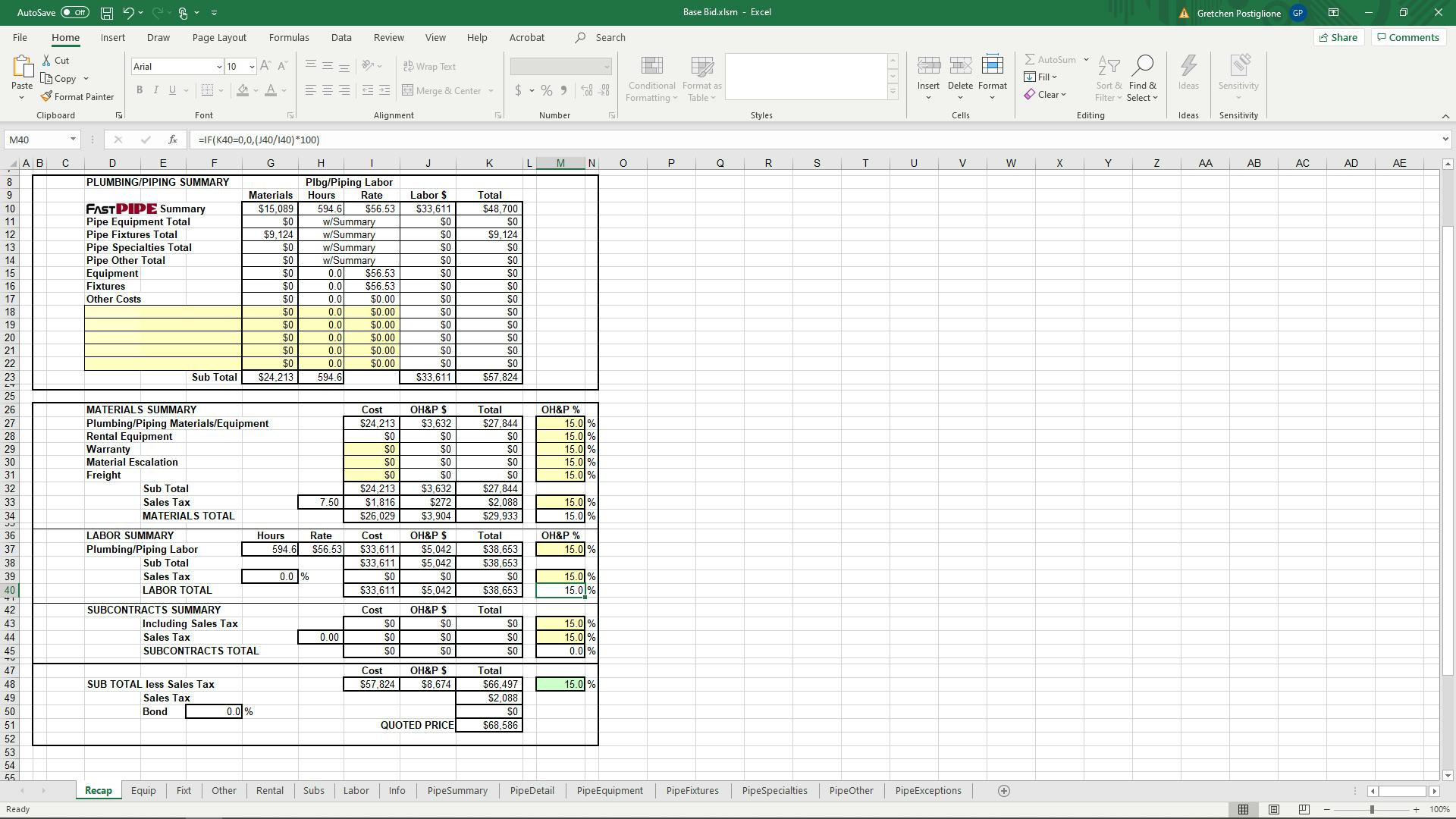Open the File menu
This screenshot has height=819, width=1456.
tap(20, 37)
